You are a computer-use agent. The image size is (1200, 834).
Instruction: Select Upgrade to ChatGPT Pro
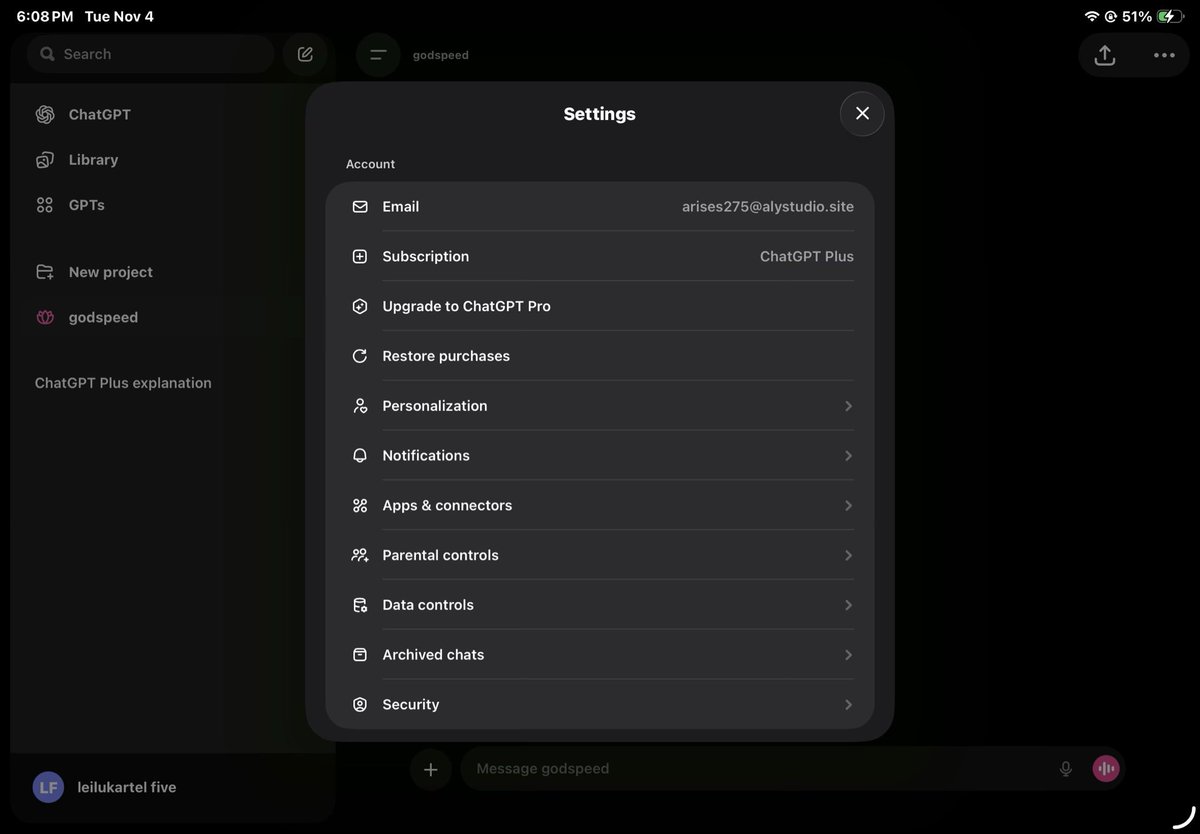pos(600,306)
